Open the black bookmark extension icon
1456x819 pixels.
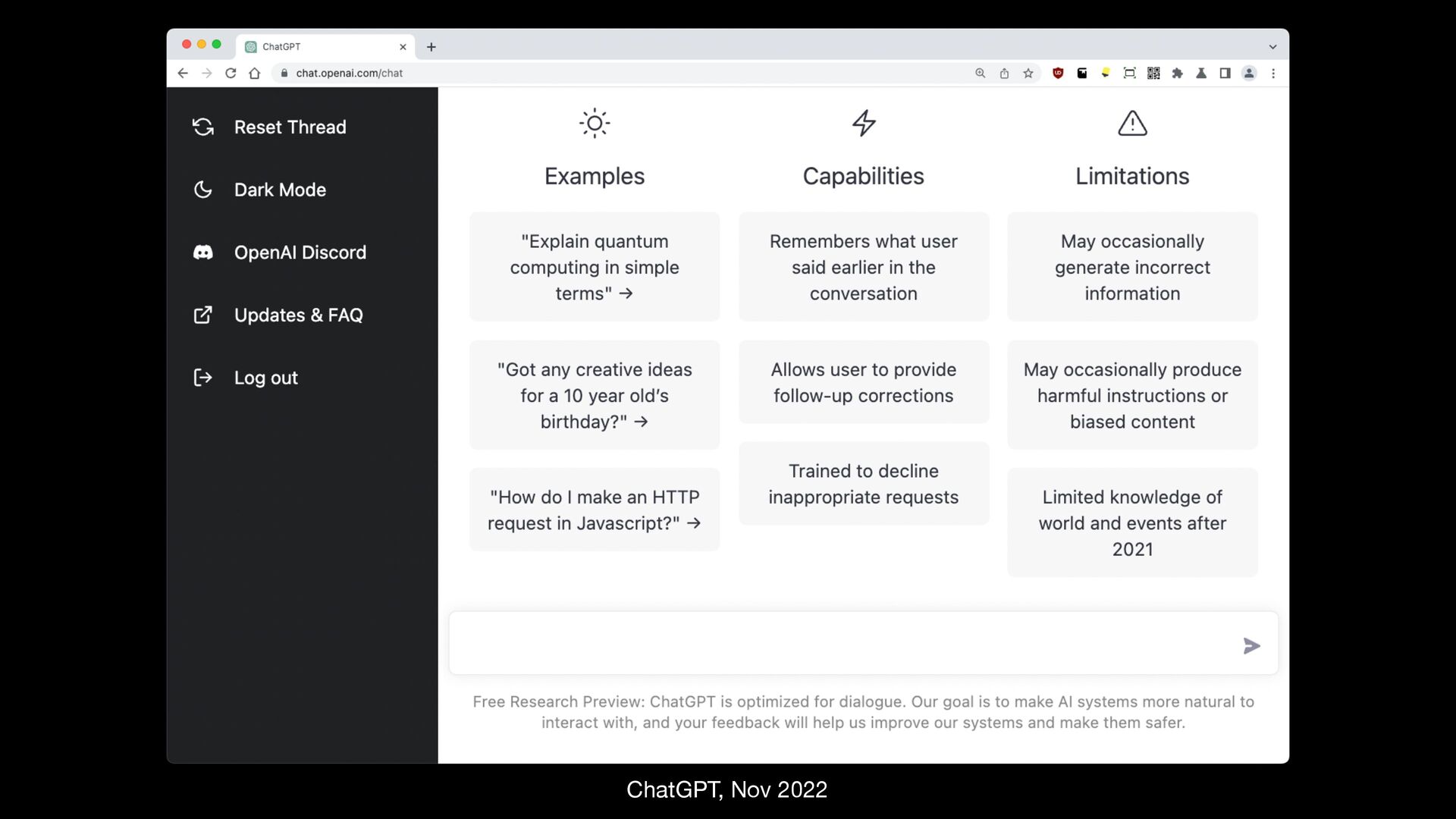click(x=1082, y=73)
